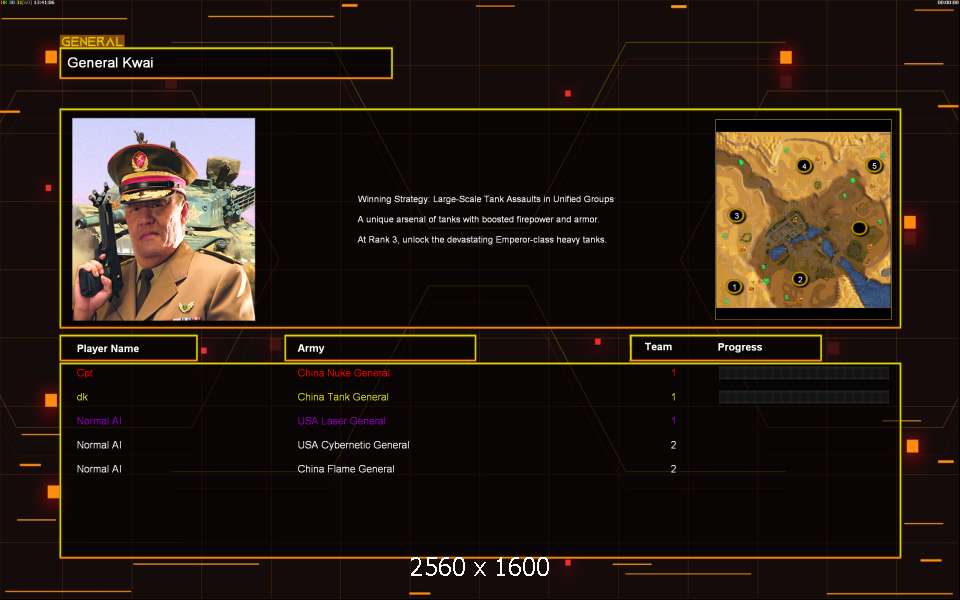
Task: Click the General Kwai portrait image
Action: click(164, 219)
